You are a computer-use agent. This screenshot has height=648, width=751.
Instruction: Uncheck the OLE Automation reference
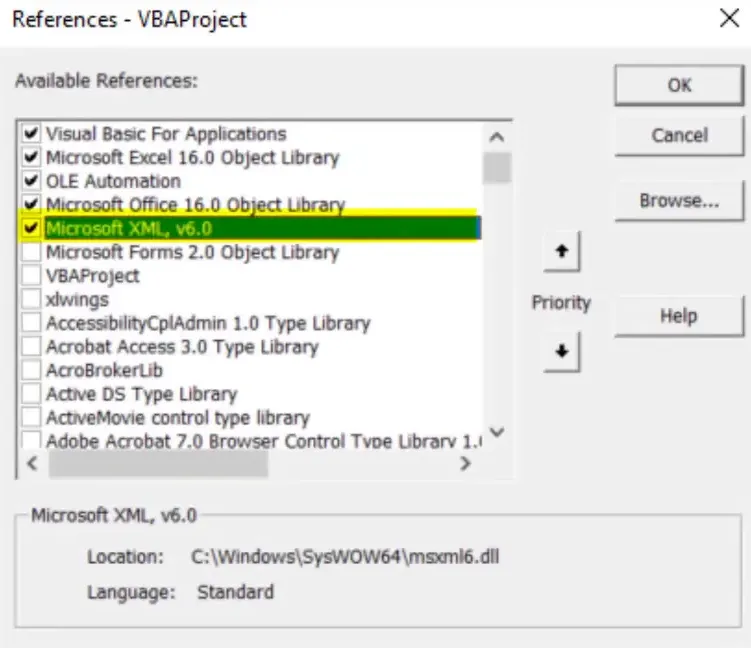(x=31, y=181)
